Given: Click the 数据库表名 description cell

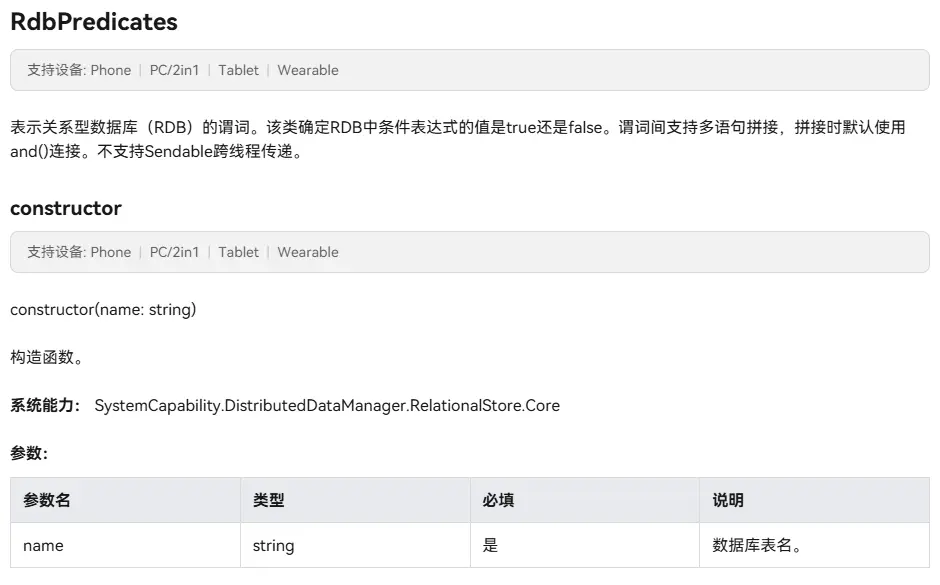Looking at the screenshot, I should tap(815, 545).
